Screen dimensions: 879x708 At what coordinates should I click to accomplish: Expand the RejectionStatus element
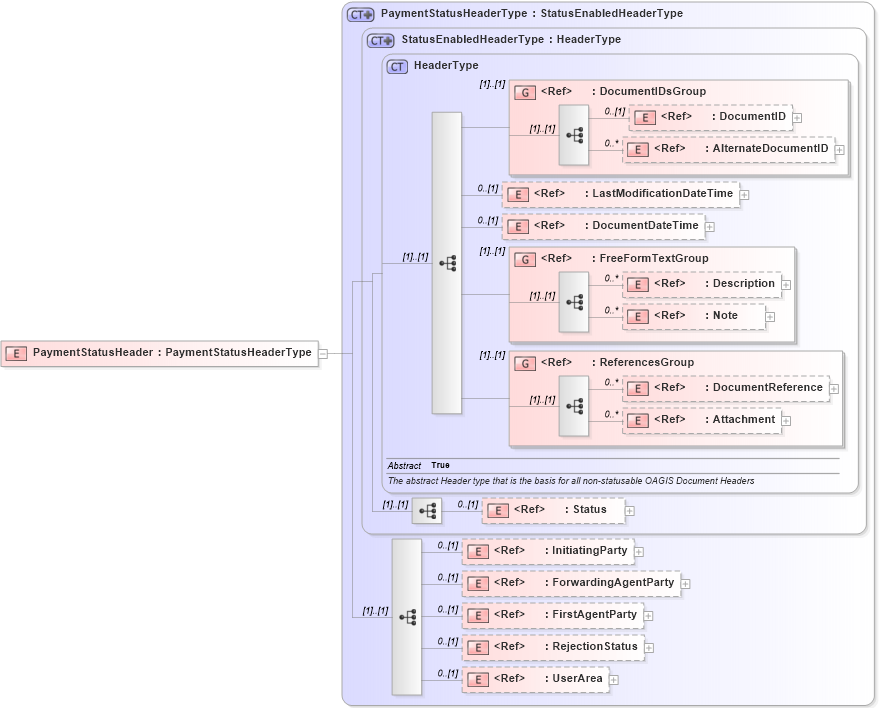point(651,647)
